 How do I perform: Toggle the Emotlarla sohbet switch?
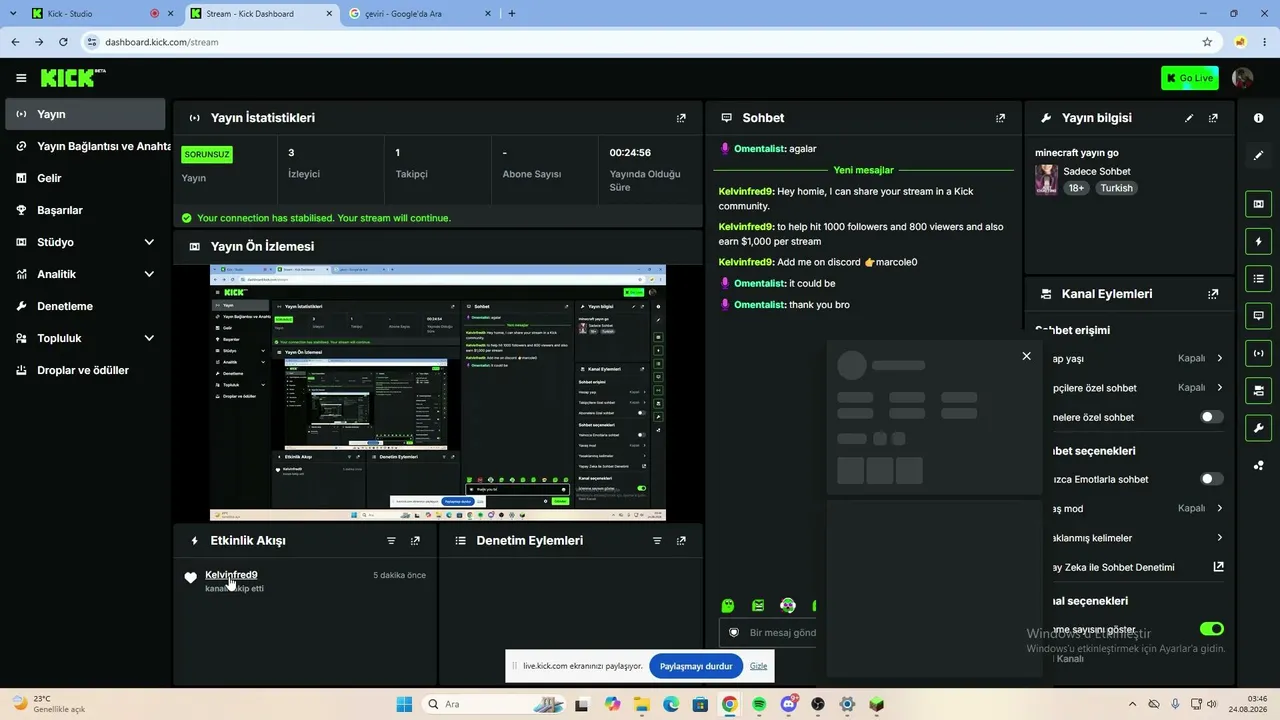(x=1211, y=479)
